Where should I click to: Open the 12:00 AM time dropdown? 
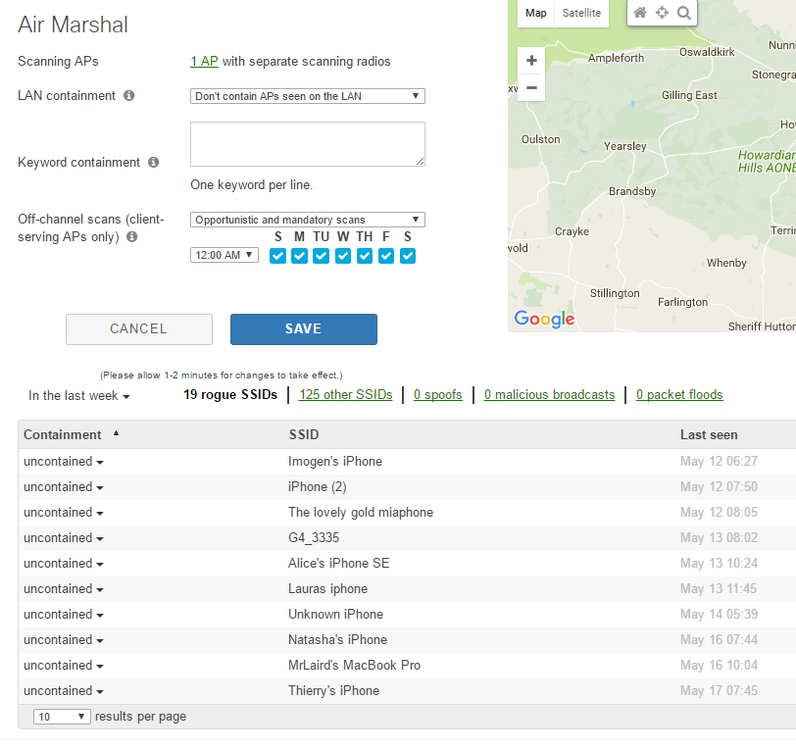pyautogui.click(x=224, y=255)
